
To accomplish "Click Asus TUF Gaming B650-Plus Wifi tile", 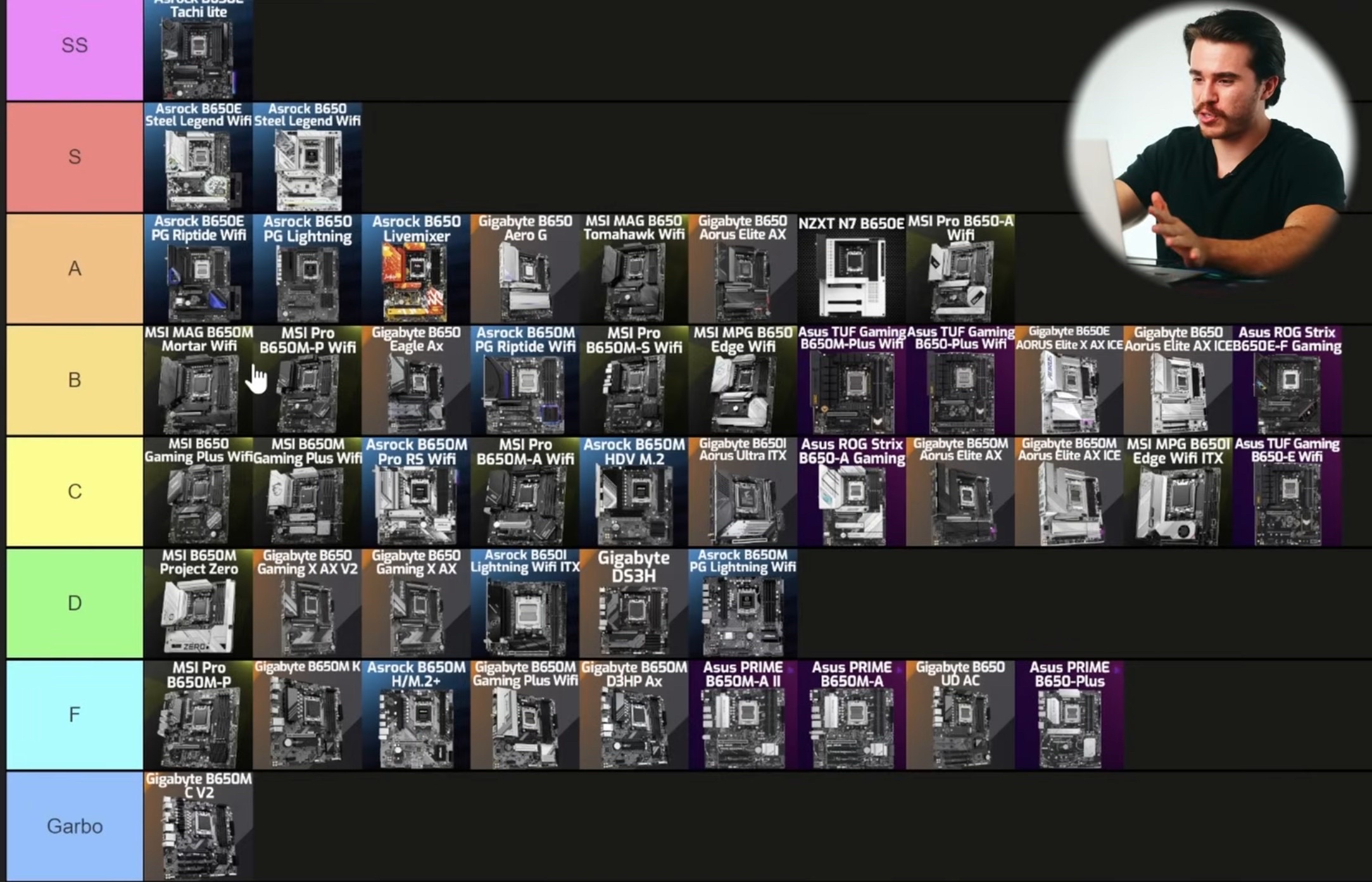I will 960,380.
